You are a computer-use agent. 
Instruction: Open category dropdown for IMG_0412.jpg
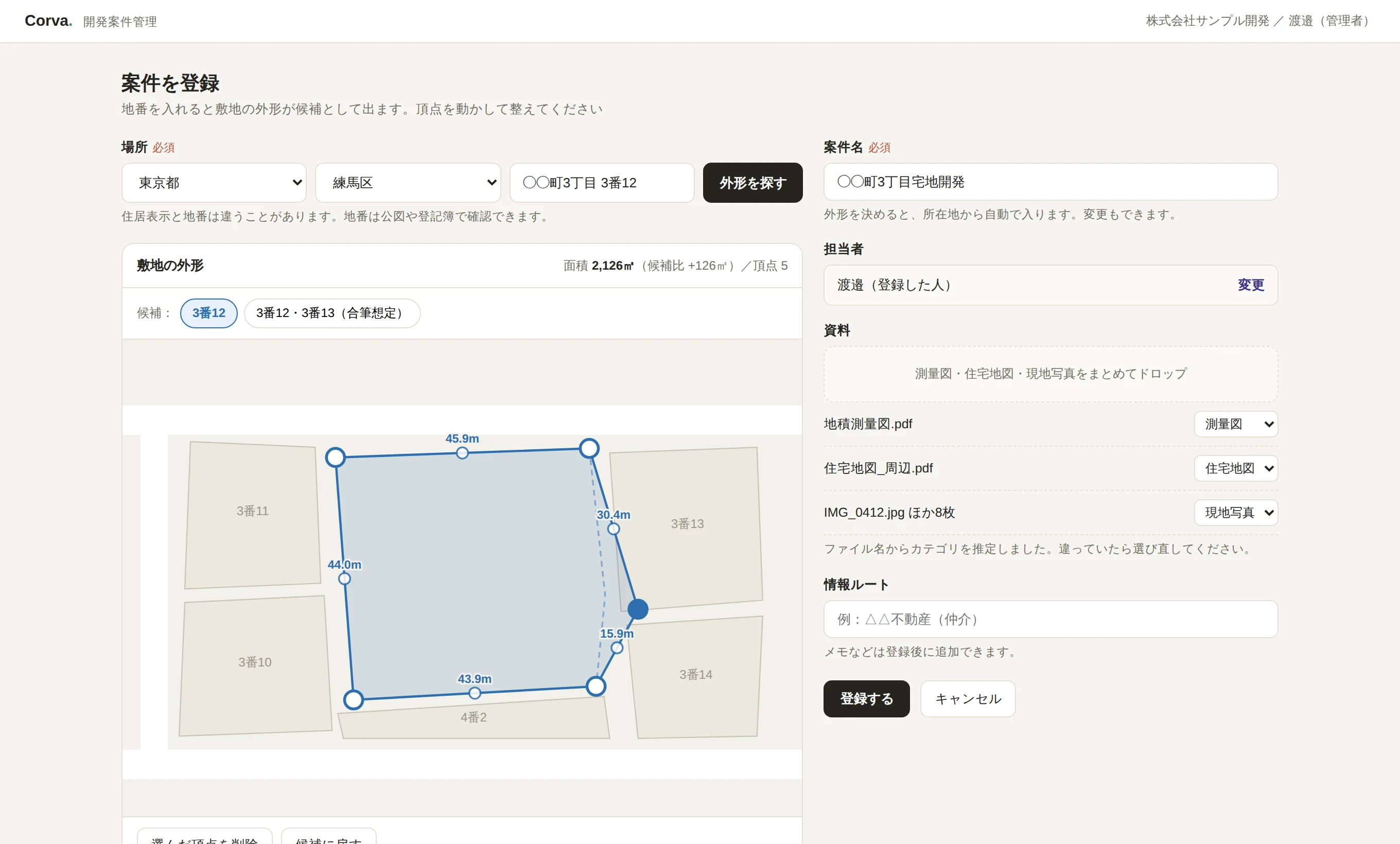point(1236,513)
